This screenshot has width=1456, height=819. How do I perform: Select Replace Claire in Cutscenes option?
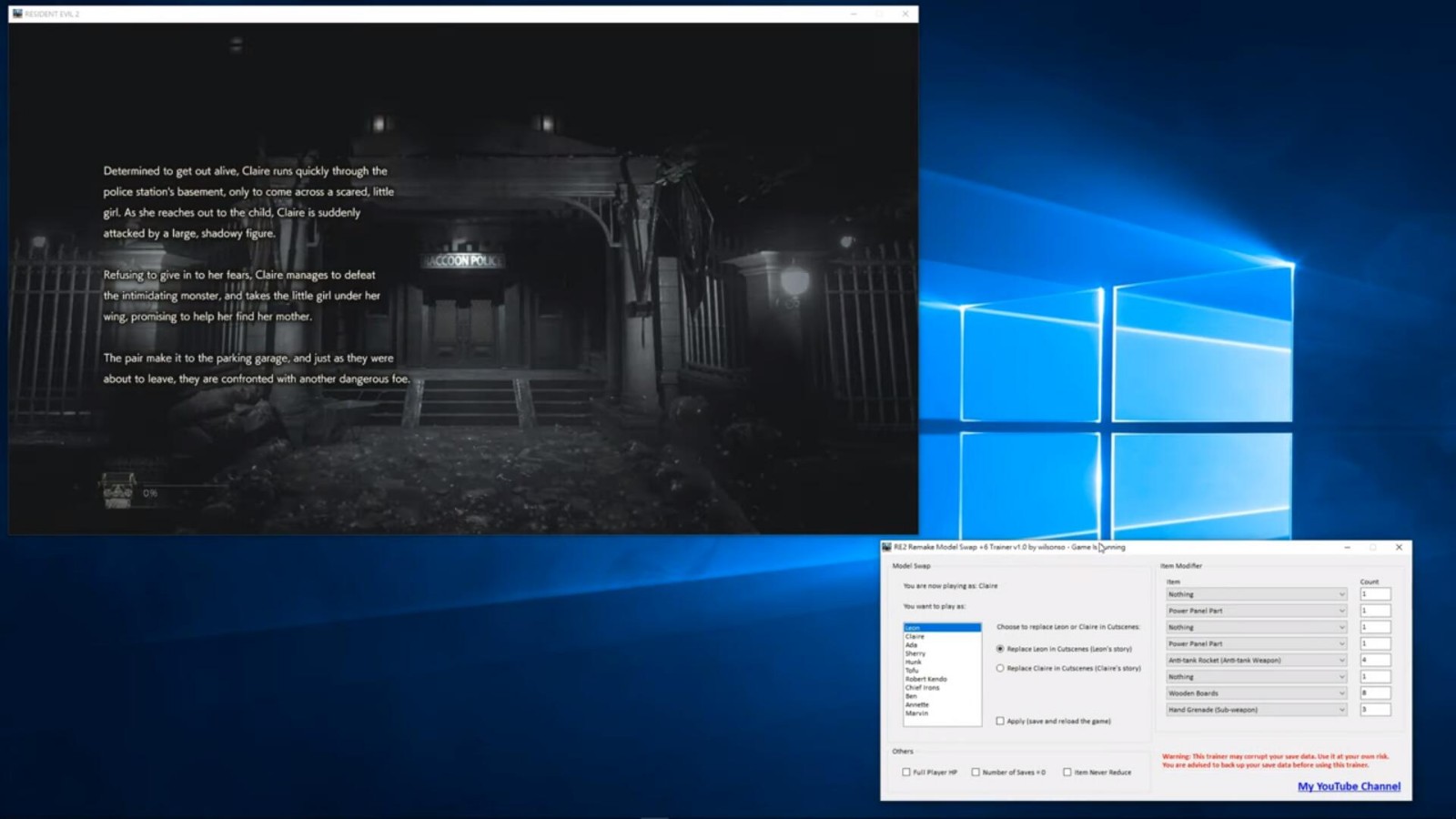(x=1000, y=668)
